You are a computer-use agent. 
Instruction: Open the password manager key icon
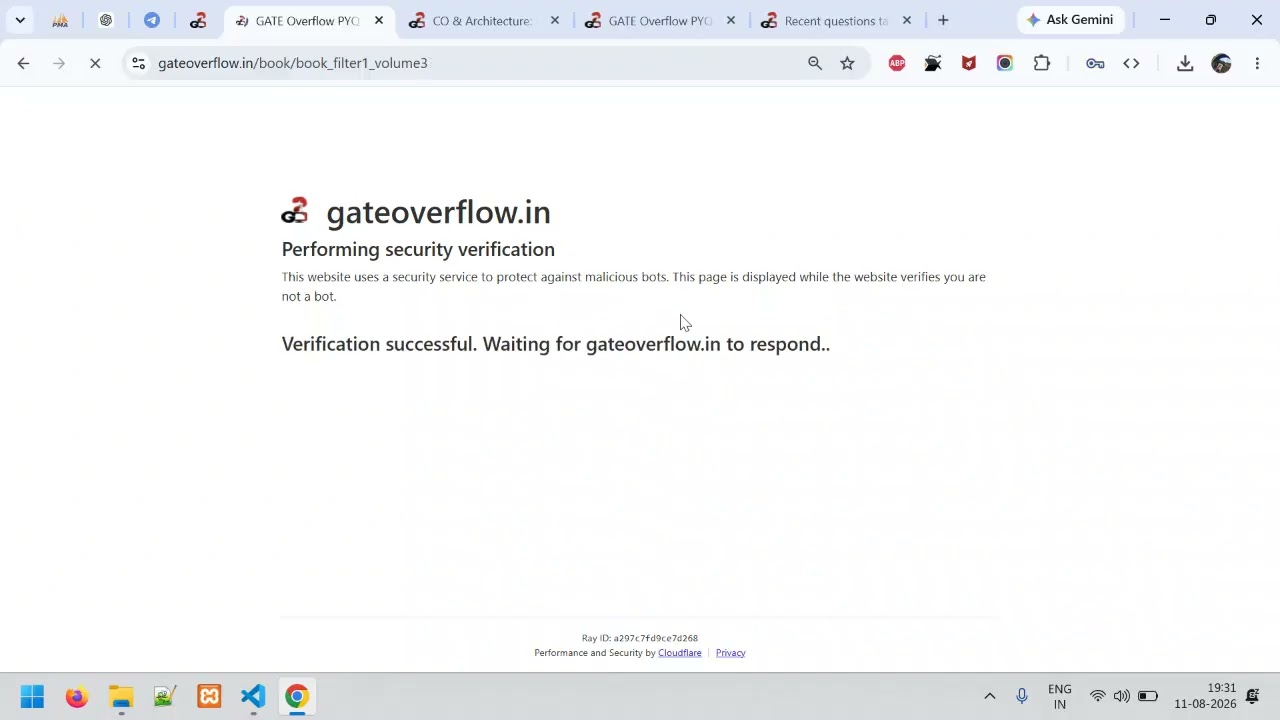click(x=1095, y=63)
